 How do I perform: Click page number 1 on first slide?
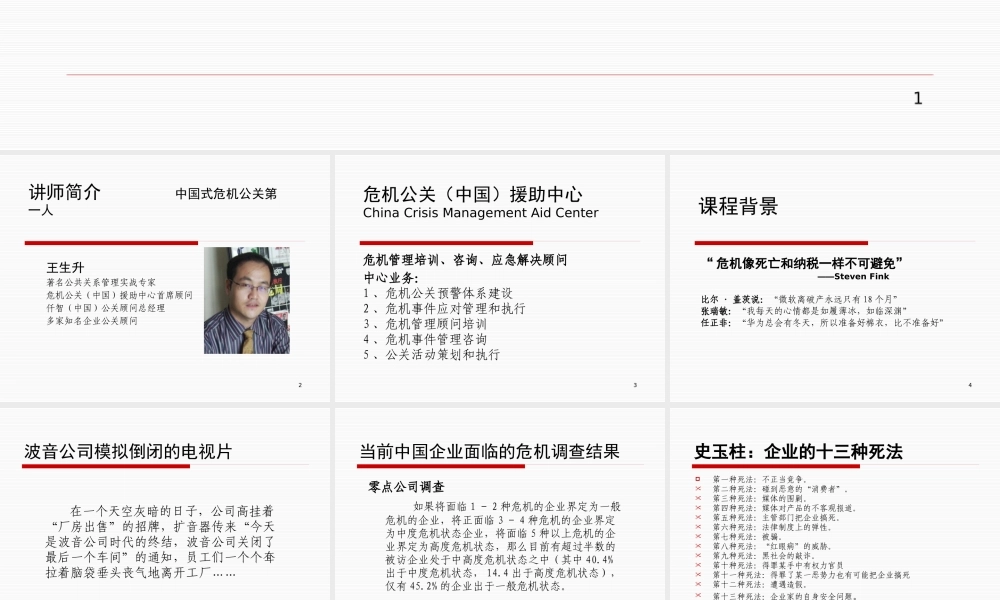(918, 98)
